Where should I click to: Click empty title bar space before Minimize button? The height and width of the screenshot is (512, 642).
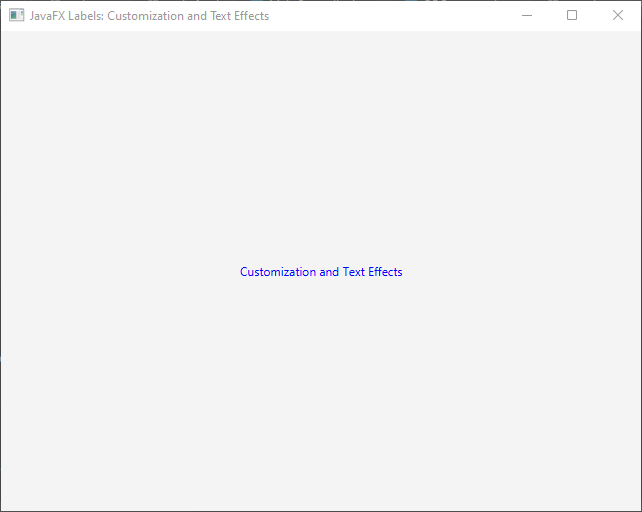[400, 16]
